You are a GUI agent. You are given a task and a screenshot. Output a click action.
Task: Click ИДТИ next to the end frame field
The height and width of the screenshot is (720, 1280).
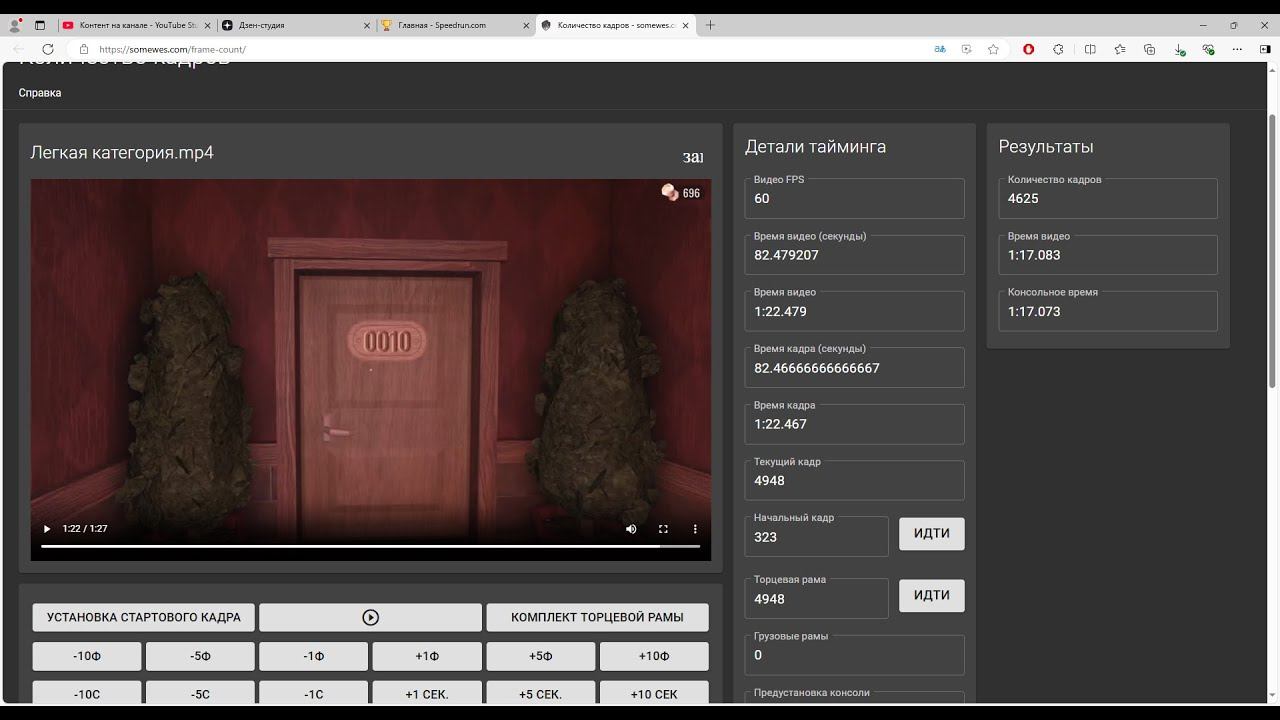[x=931, y=595]
